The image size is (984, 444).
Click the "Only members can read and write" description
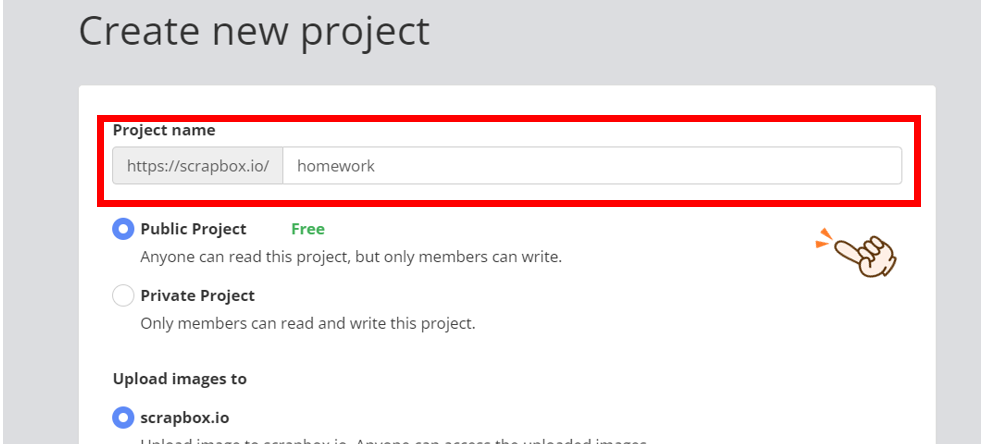coord(308,324)
